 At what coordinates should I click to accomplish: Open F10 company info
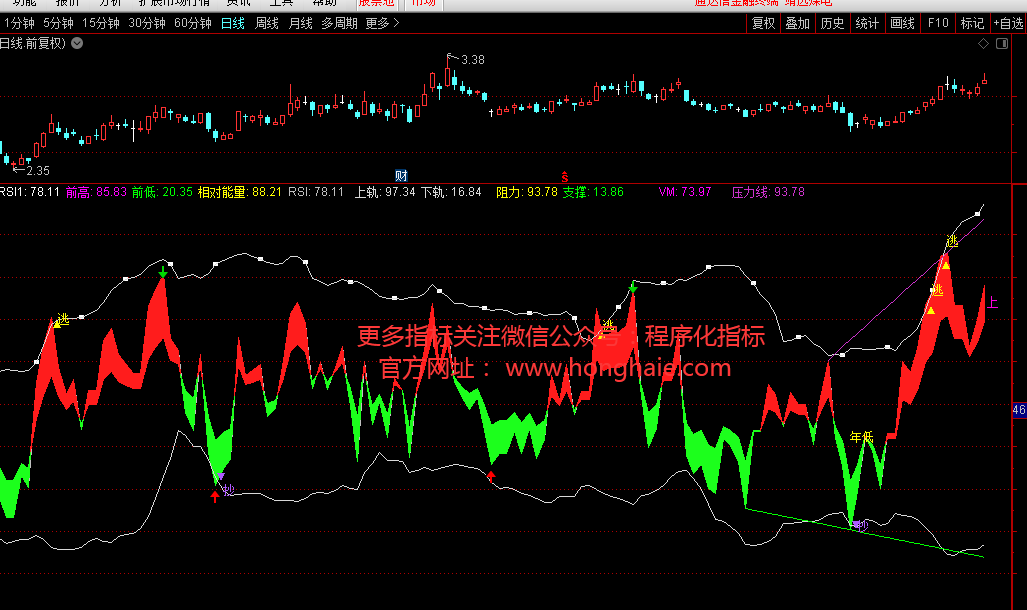pos(937,23)
